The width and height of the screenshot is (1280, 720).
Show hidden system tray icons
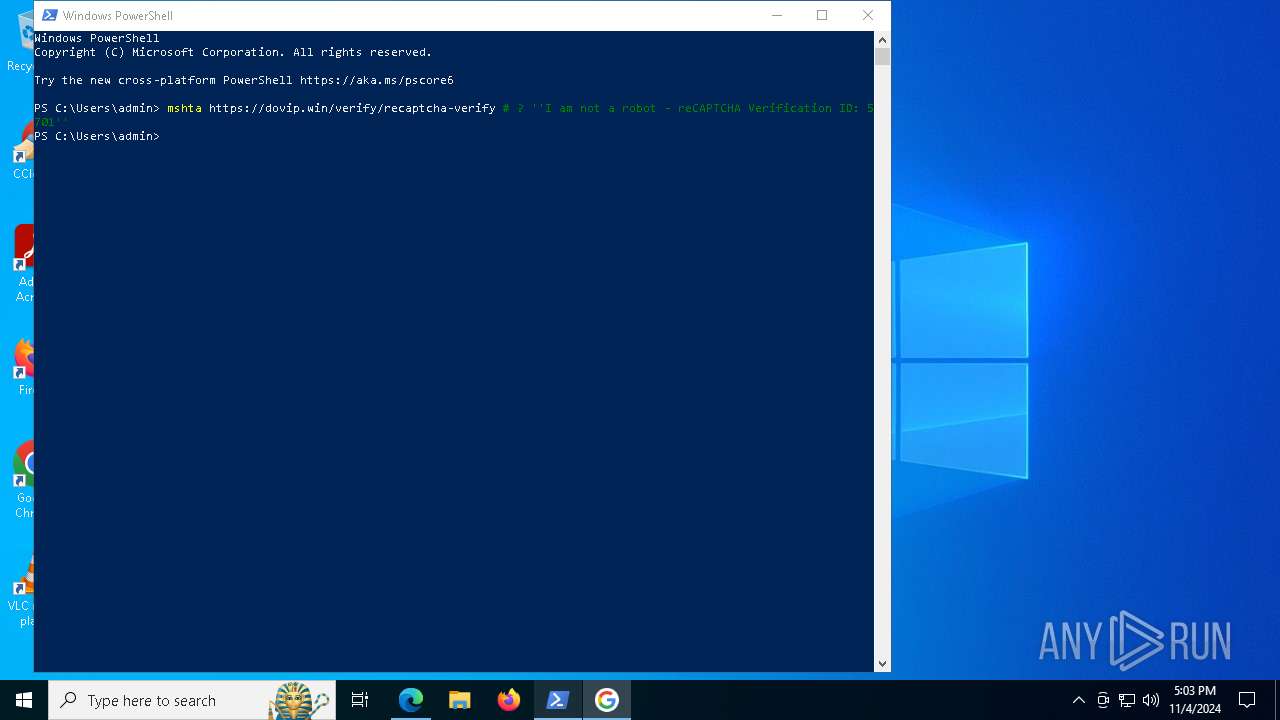(x=1078, y=700)
